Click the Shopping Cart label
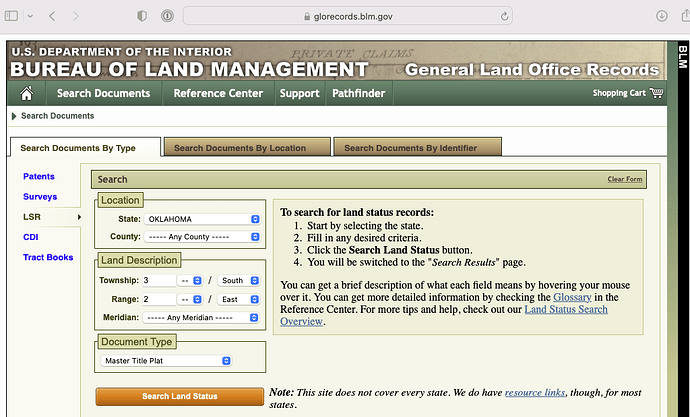This screenshot has height=417, width=690. point(619,93)
